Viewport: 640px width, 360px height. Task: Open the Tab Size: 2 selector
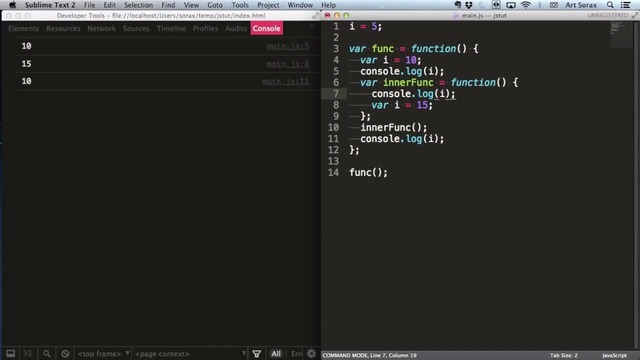coord(564,356)
